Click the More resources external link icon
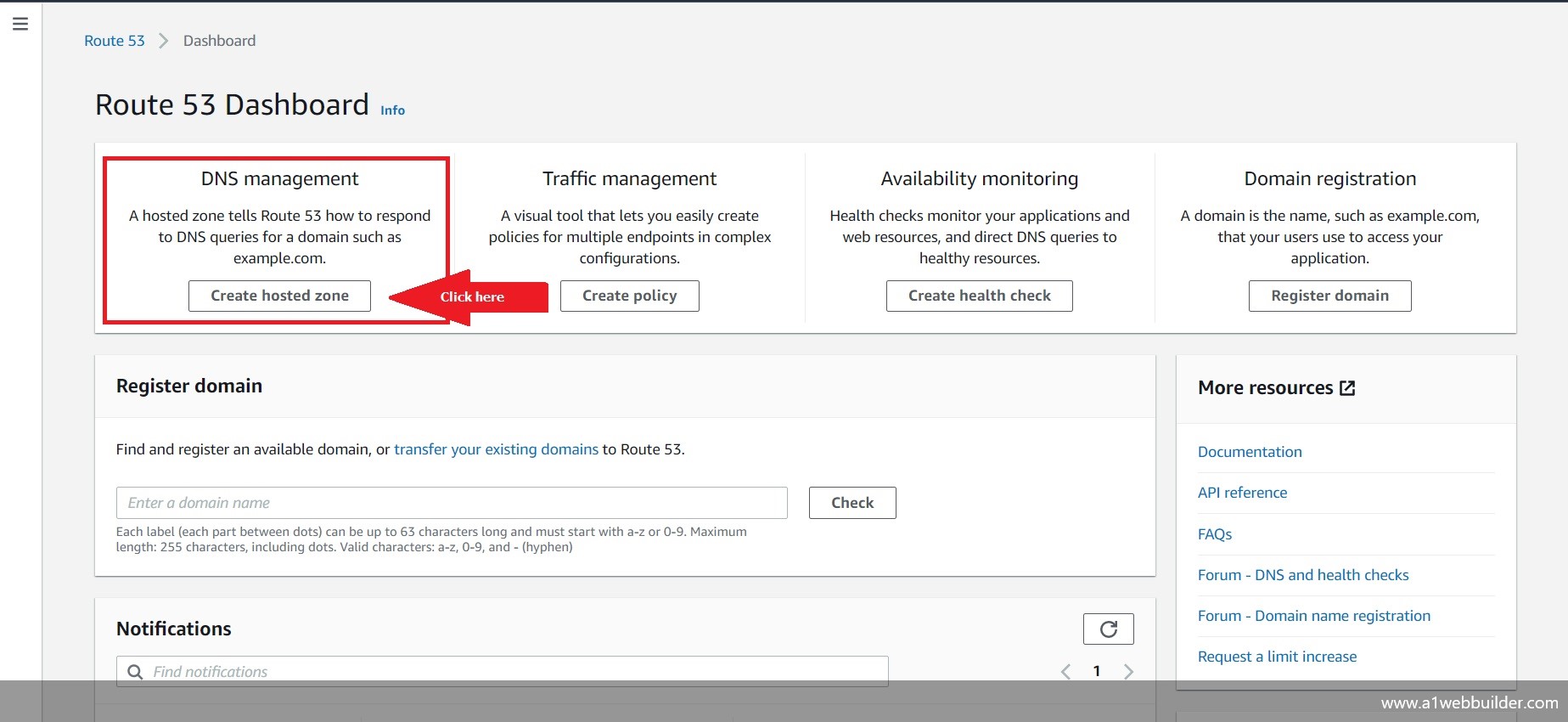The width and height of the screenshot is (1568, 722). (1347, 387)
